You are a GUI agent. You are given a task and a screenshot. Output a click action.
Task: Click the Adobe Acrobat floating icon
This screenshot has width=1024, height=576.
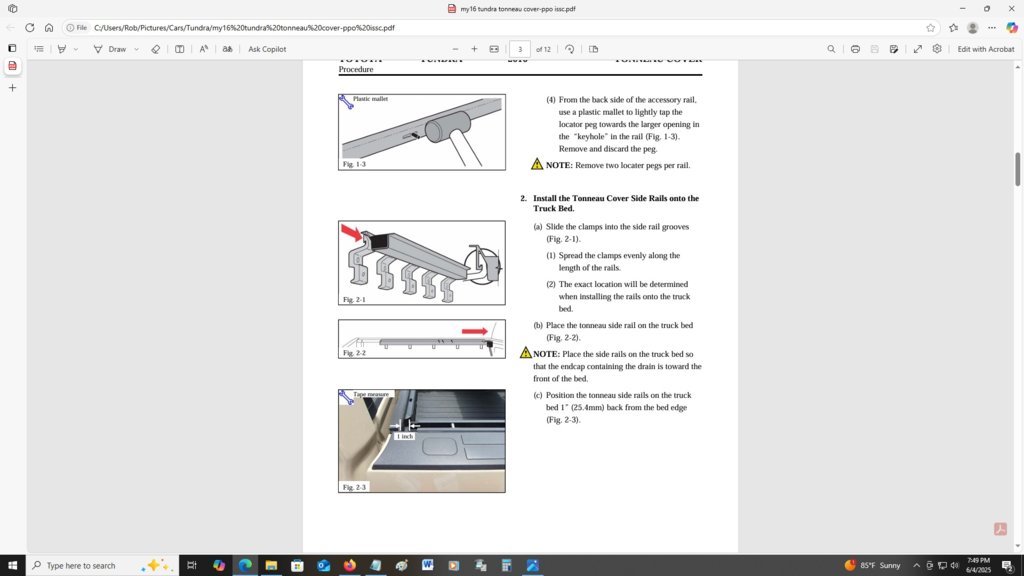(x=1000, y=529)
